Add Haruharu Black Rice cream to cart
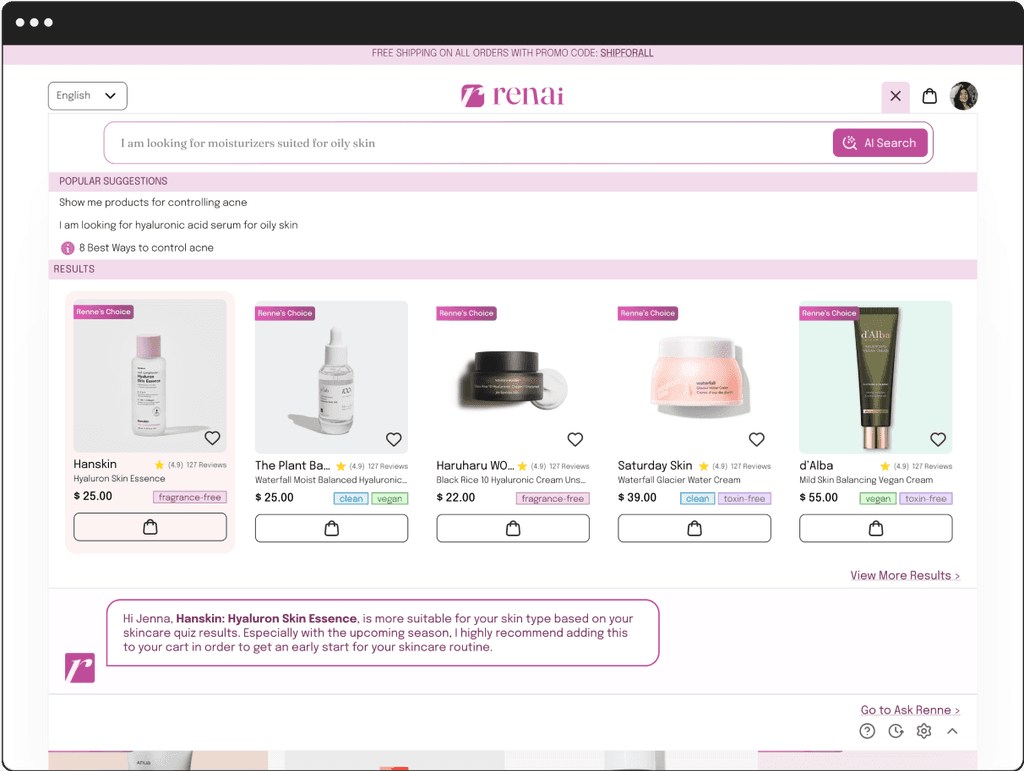1024x771 pixels. pos(513,528)
